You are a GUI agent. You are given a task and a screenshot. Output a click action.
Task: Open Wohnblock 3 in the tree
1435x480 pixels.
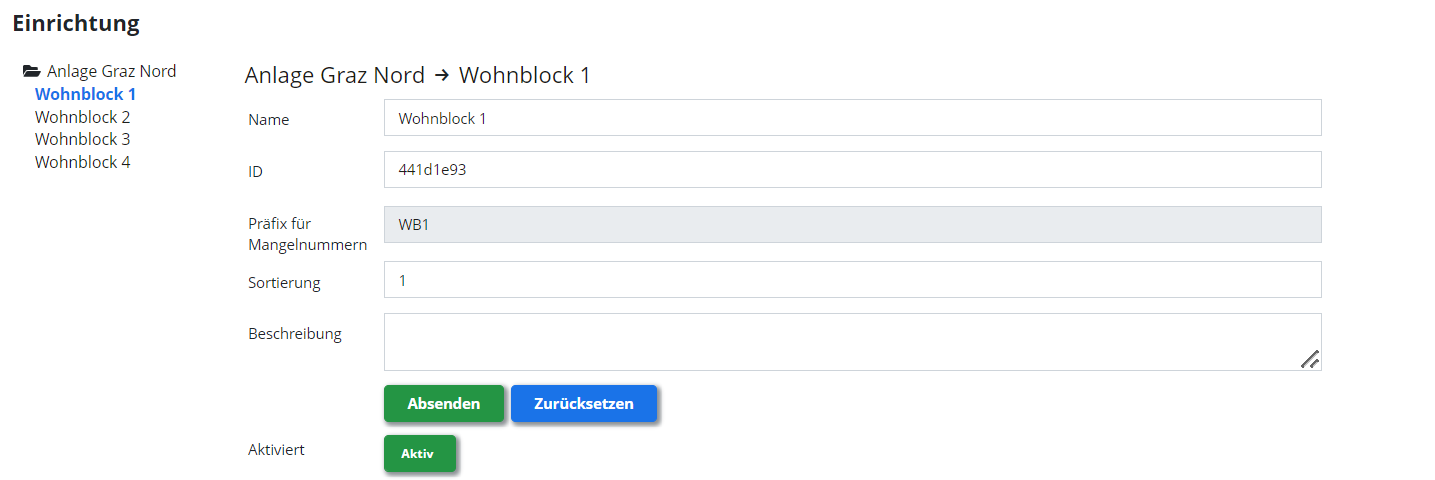(83, 139)
